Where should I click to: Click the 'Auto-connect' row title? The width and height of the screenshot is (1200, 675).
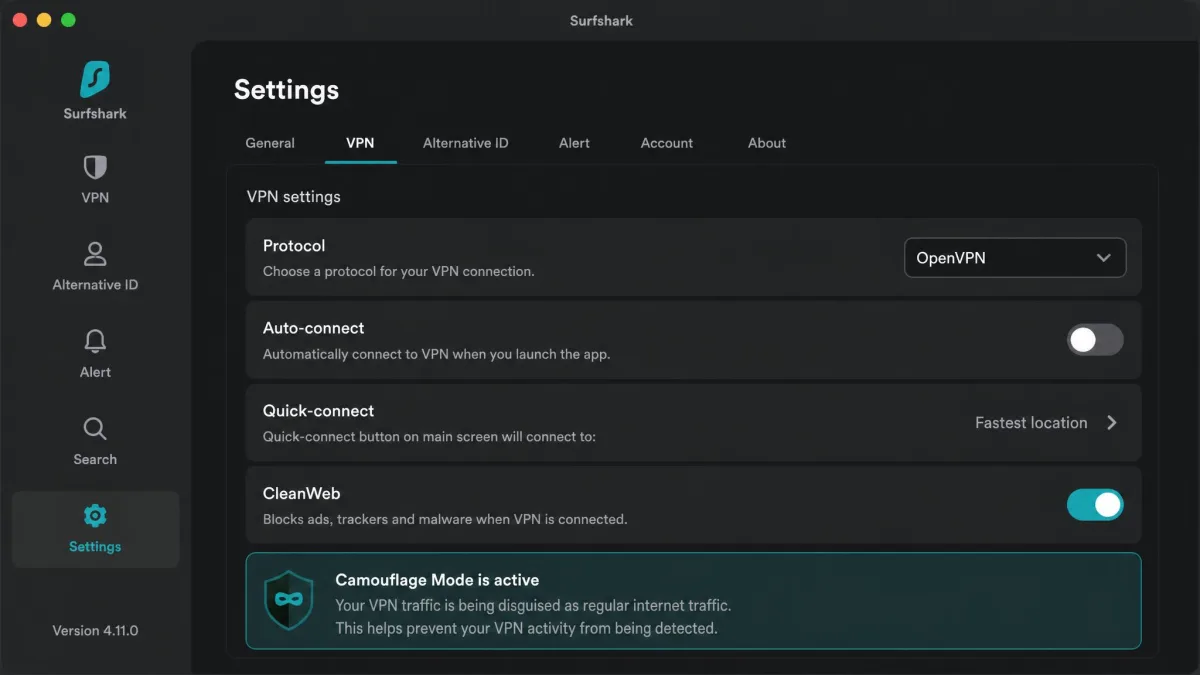(x=313, y=328)
